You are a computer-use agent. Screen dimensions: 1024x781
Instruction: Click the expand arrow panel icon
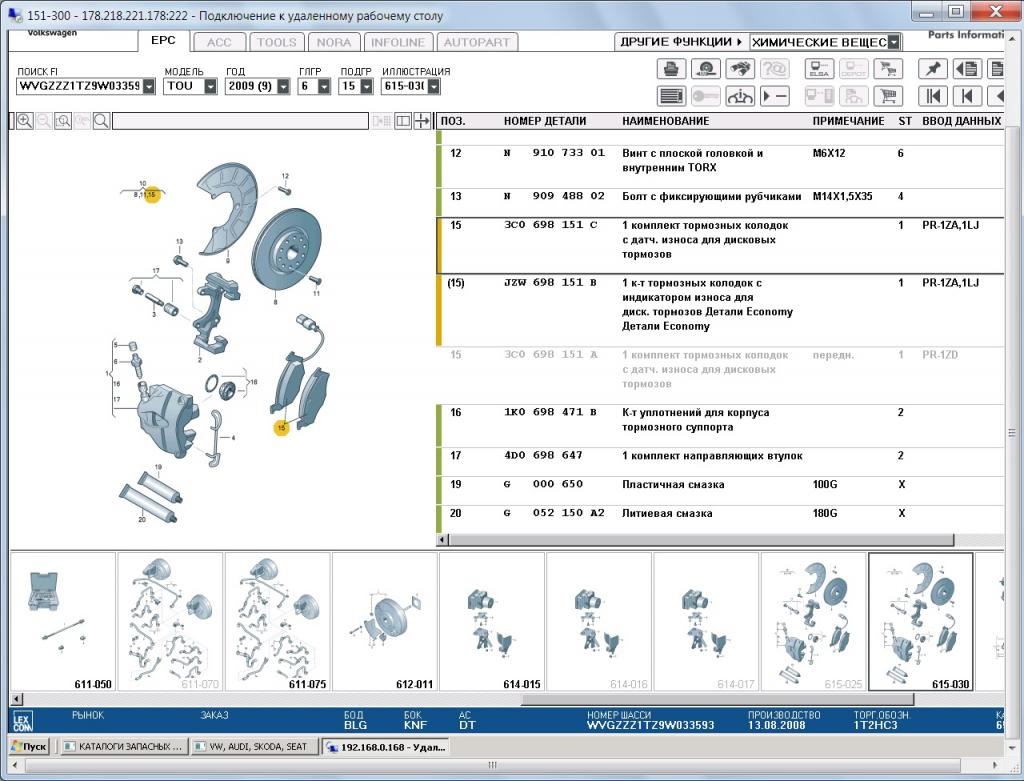(x=423, y=121)
